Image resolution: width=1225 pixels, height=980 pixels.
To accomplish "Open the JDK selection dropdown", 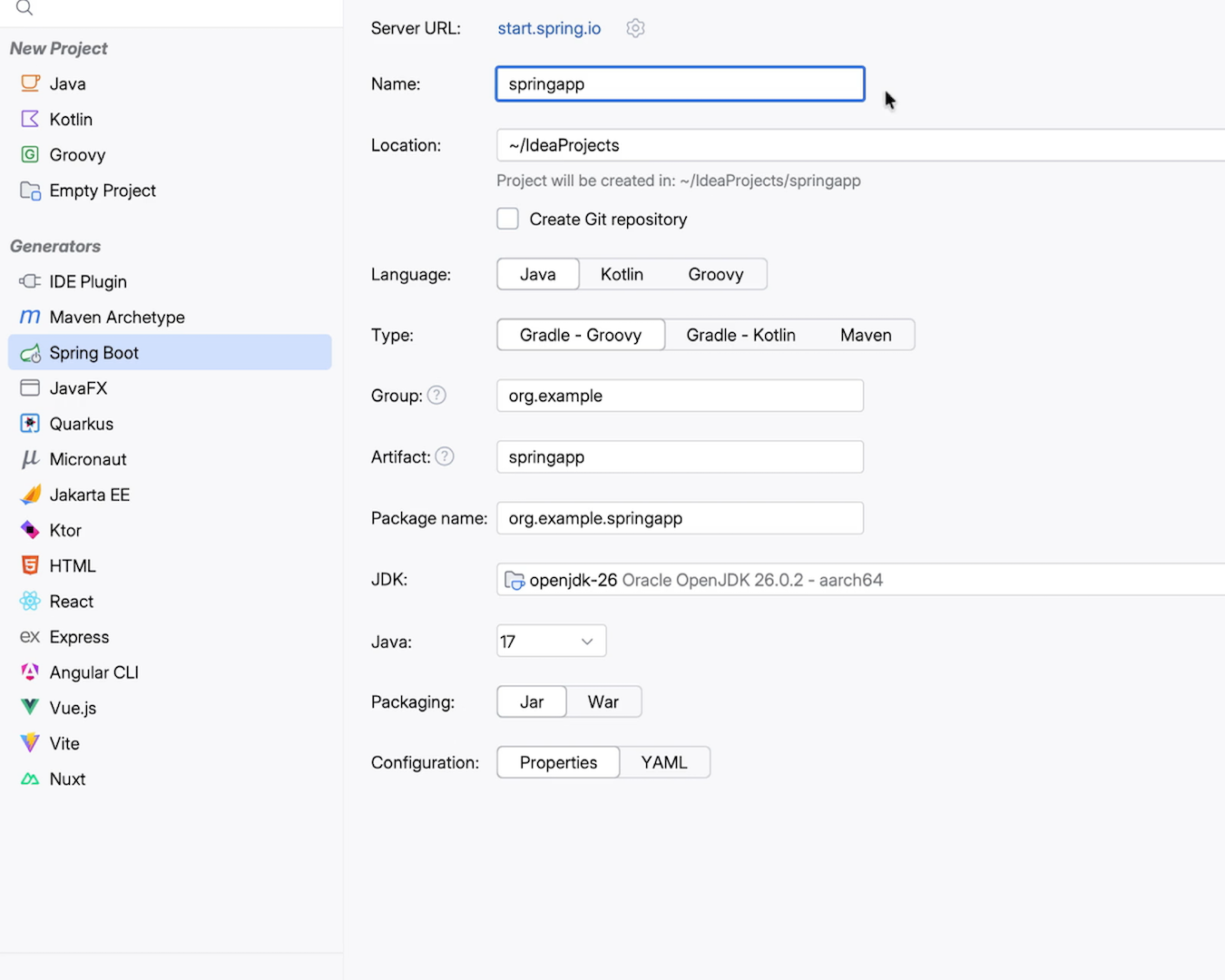I will coord(860,580).
